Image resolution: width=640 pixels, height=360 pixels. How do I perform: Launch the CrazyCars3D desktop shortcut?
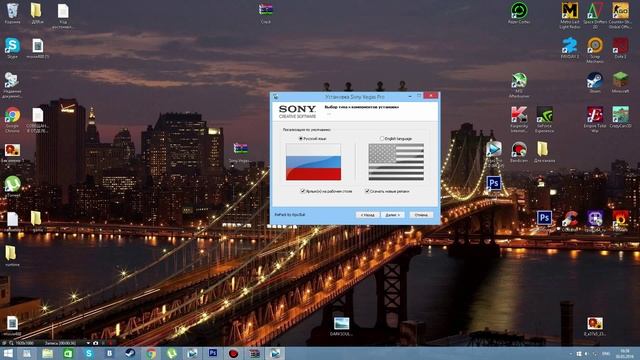click(620, 118)
